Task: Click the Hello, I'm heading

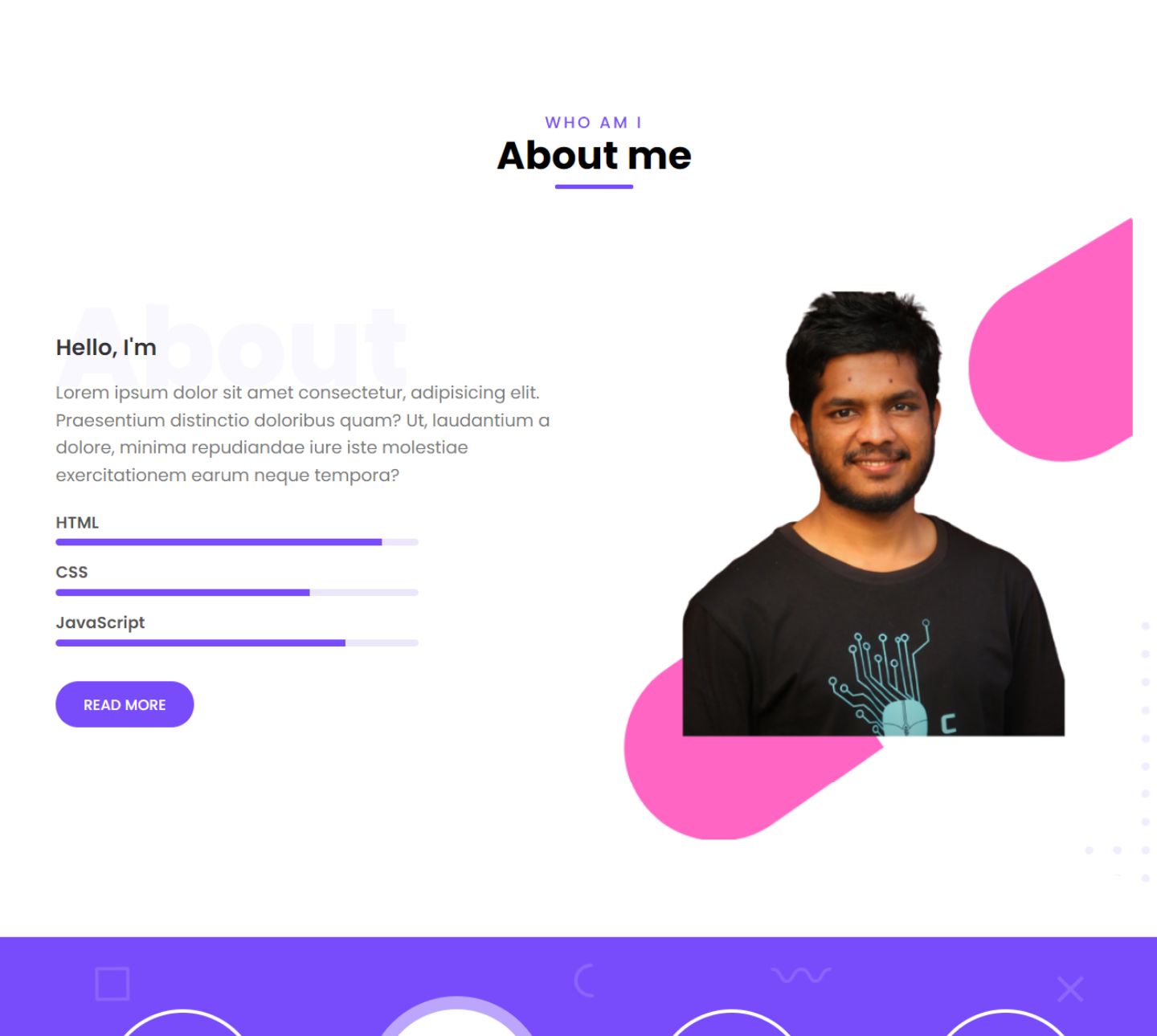Action: 106,347
